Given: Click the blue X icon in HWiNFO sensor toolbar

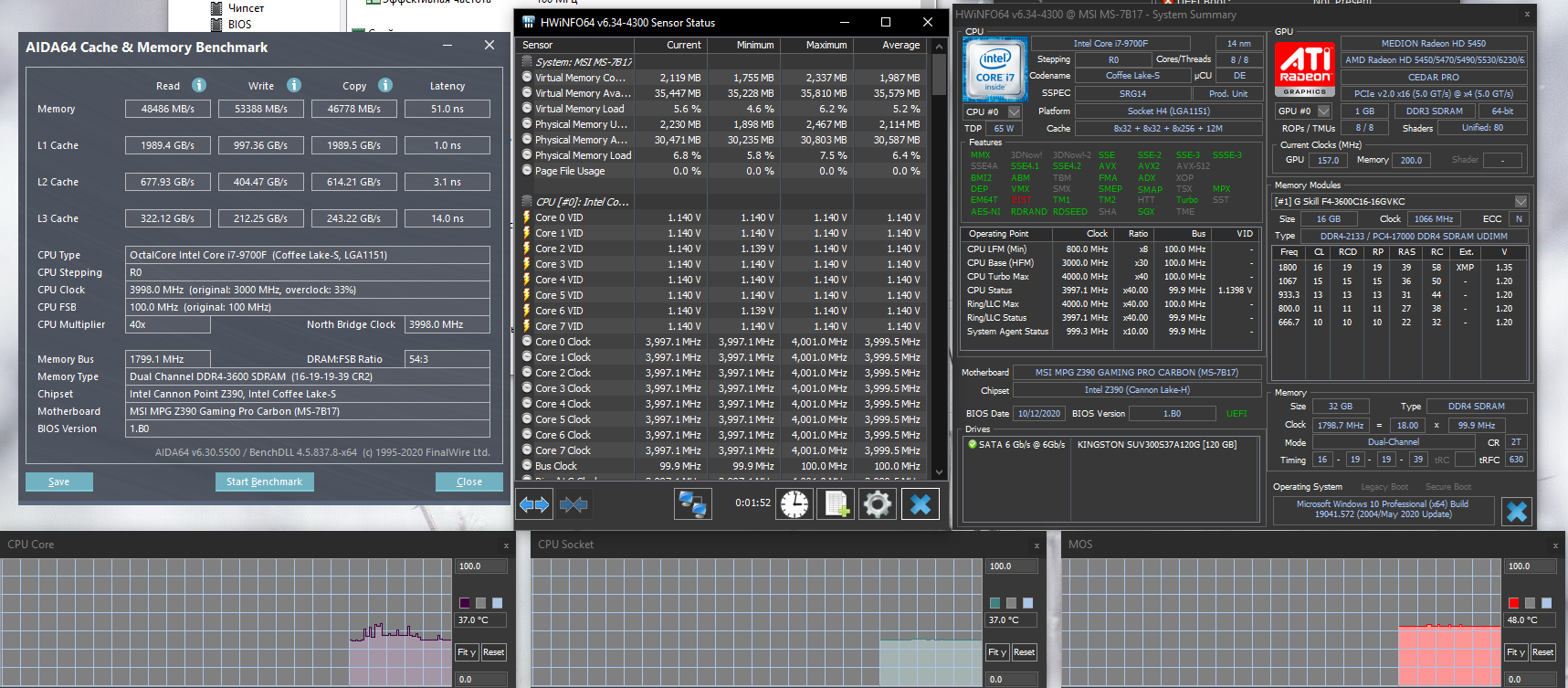Looking at the screenshot, I should (x=921, y=503).
